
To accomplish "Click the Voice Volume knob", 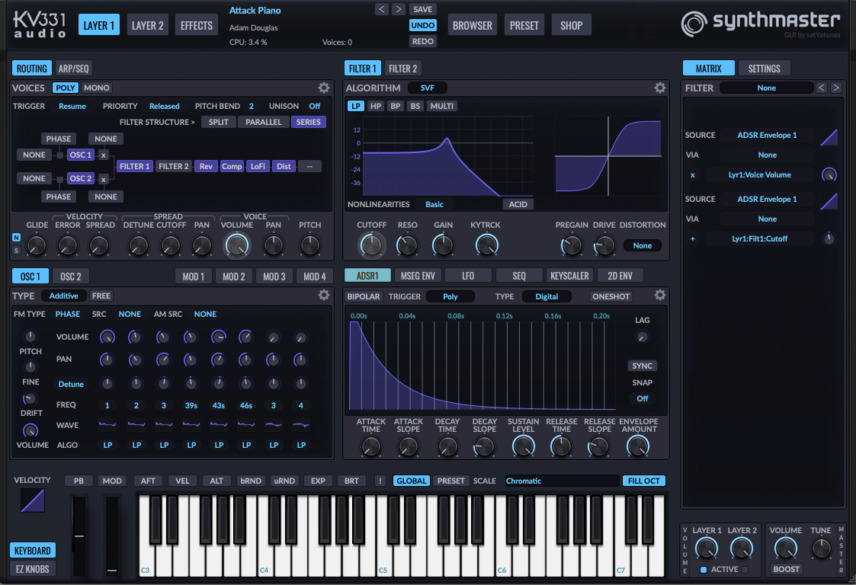I will tap(237, 246).
